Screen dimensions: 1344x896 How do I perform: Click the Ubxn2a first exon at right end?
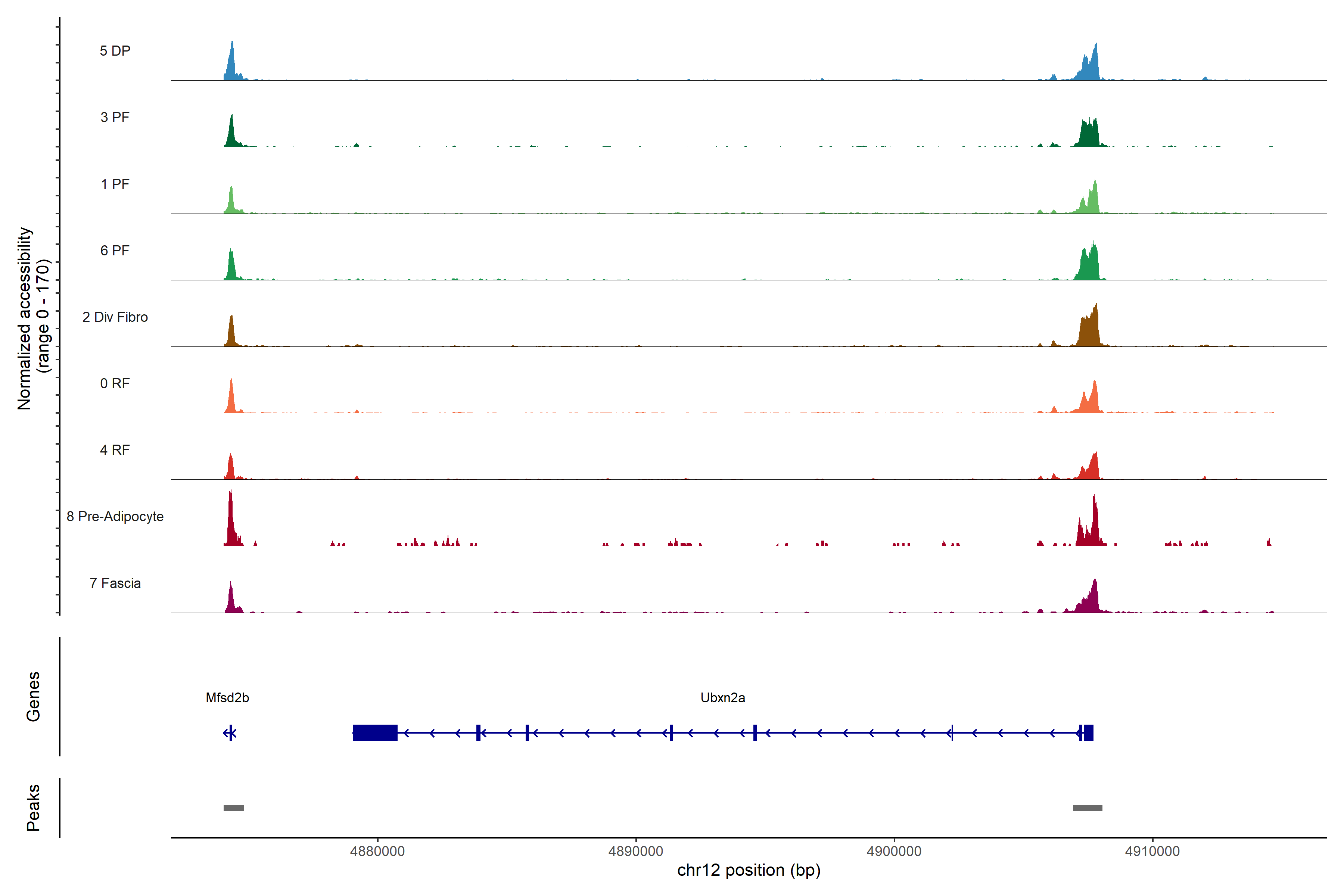(1089, 732)
